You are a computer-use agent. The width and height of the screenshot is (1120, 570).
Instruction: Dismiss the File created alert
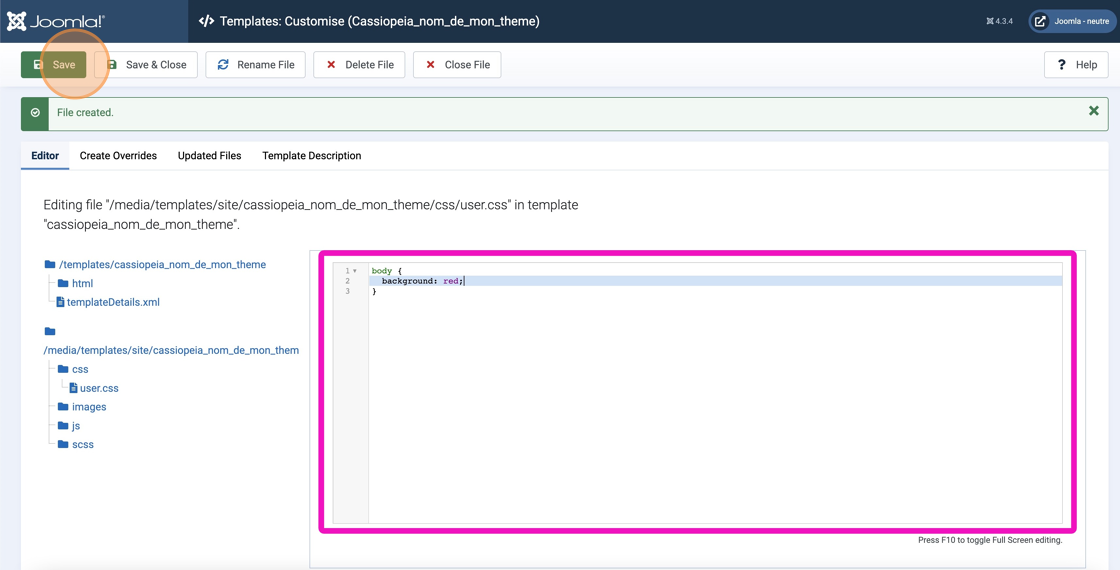pyautogui.click(x=1093, y=111)
